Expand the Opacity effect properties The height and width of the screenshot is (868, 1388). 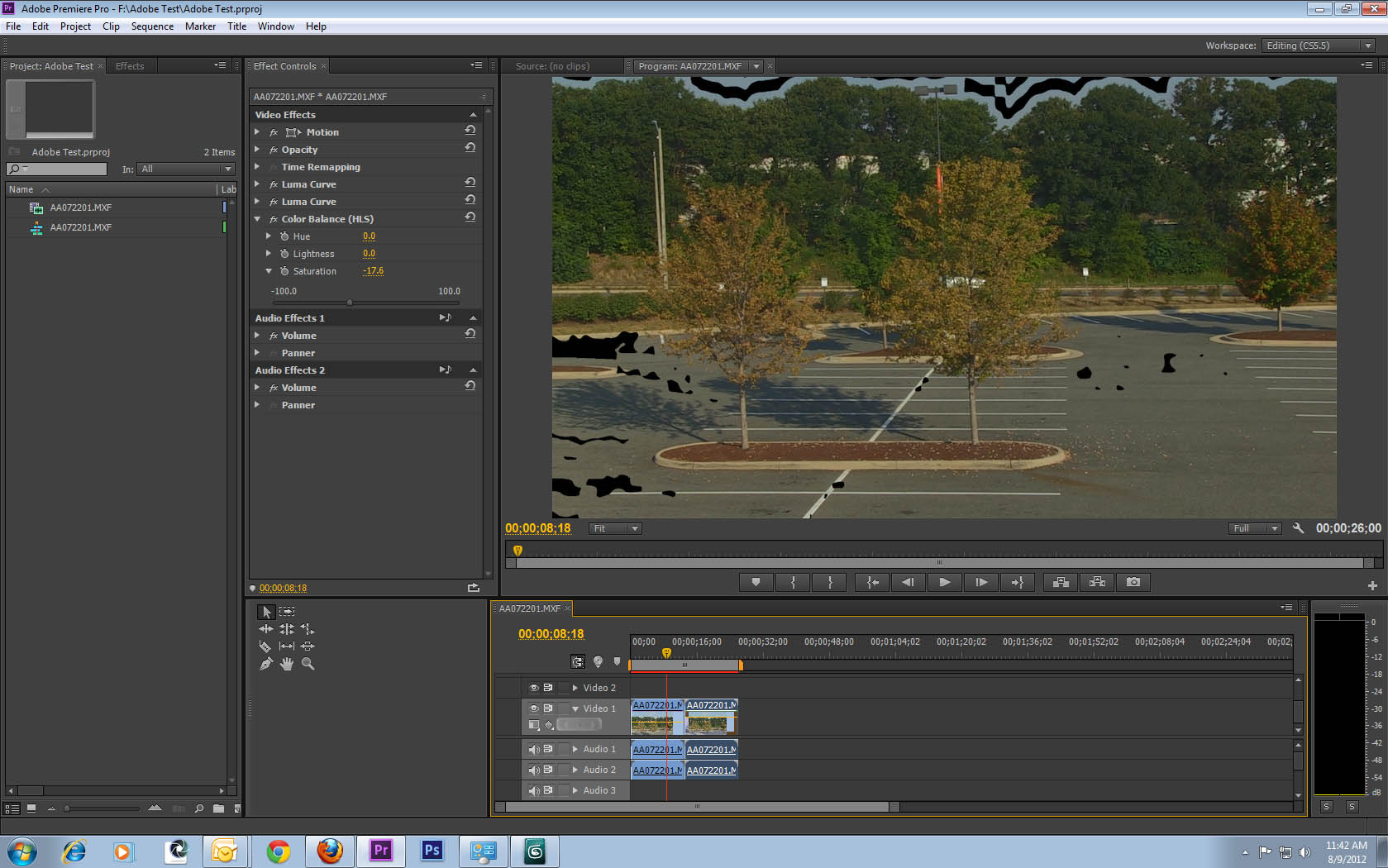pos(257,150)
